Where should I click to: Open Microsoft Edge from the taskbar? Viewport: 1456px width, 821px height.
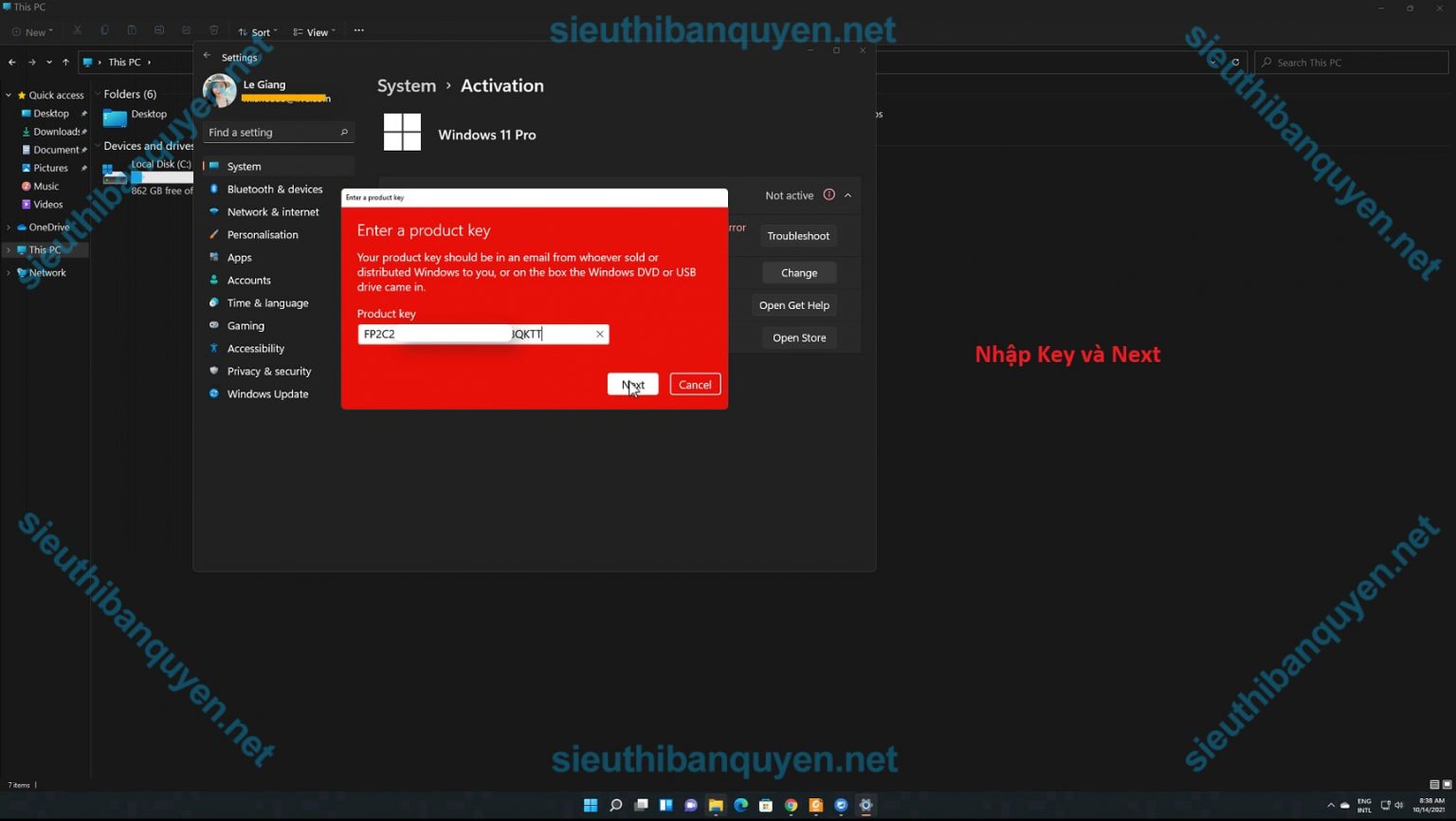[740, 805]
